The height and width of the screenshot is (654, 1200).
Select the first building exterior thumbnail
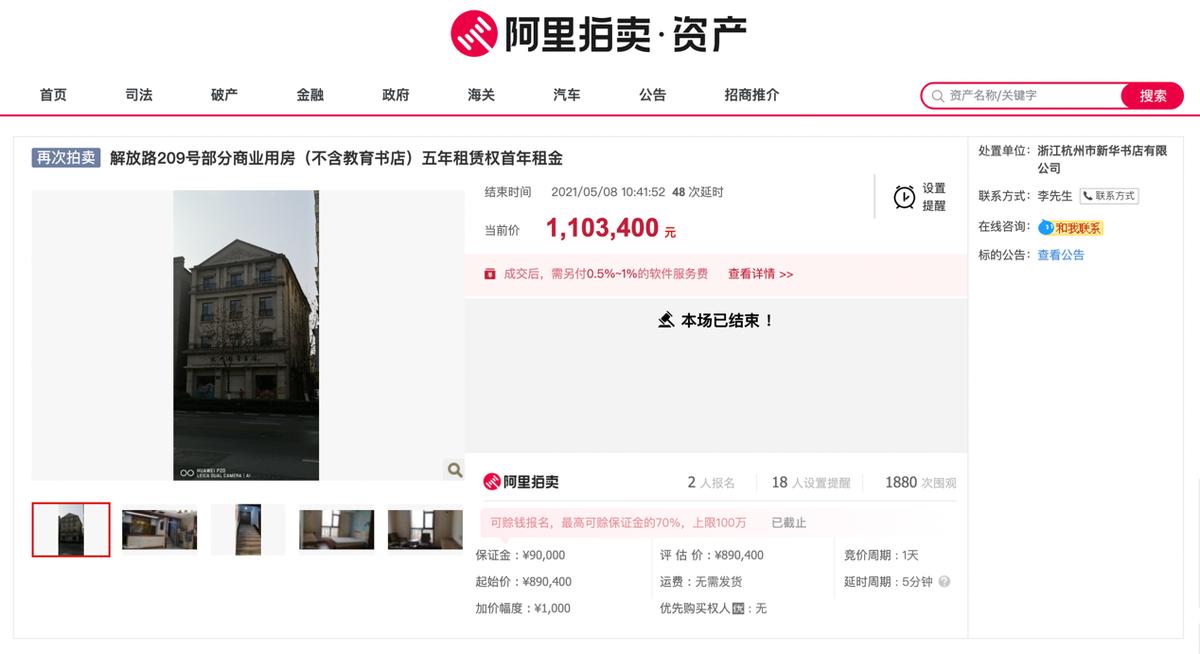point(71,530)
